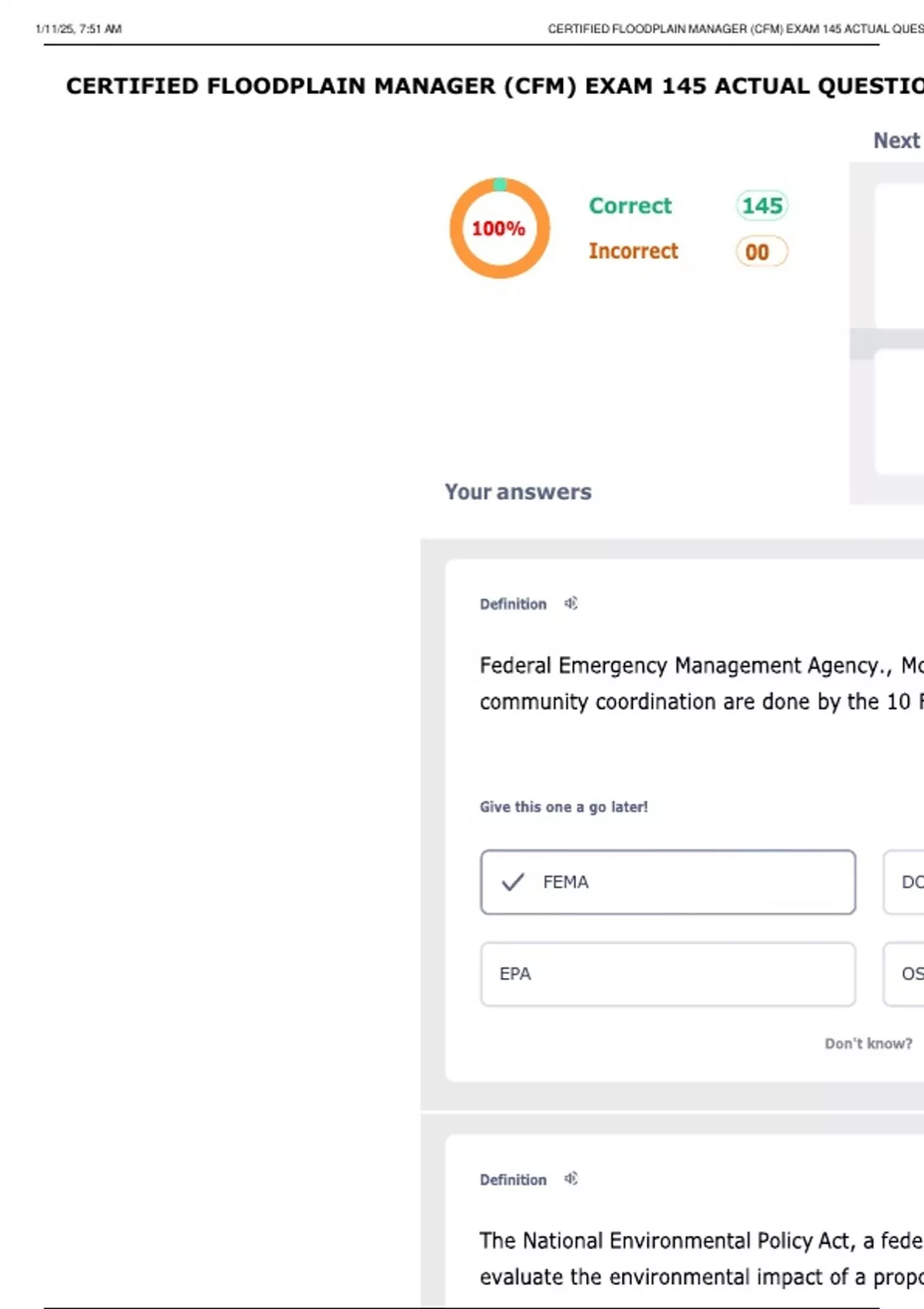
Task: Click the first card's Definition label
Action: point(513,604)
